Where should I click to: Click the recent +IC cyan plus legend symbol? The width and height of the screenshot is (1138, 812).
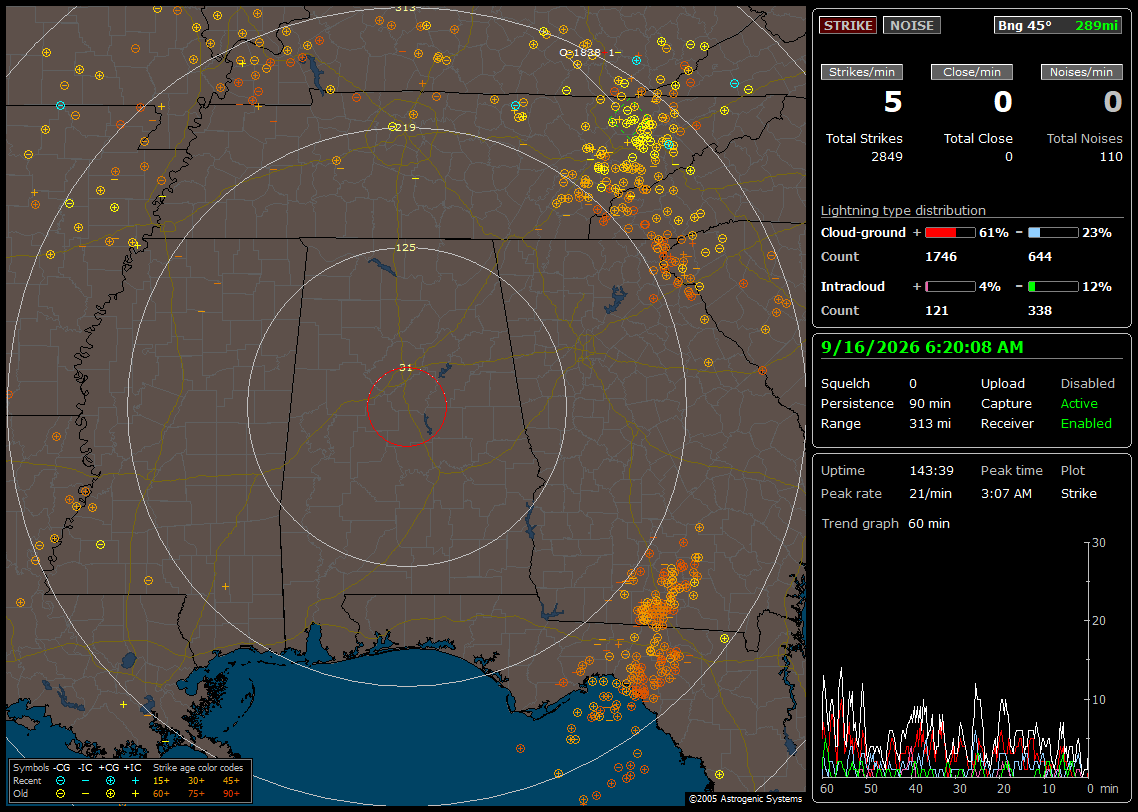tap(135, 781)
